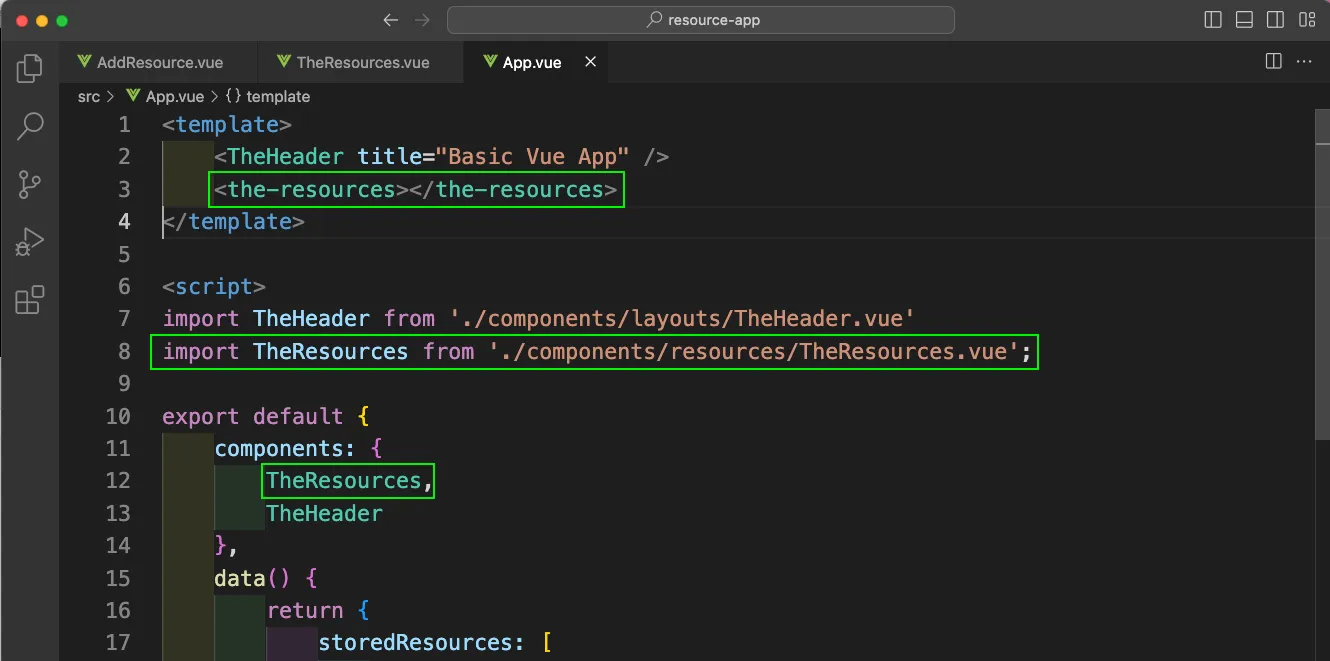This screenshot has height=661, width=1330.
Task: Open the Customize Layout menu icon
Action: pos(1306,20)
